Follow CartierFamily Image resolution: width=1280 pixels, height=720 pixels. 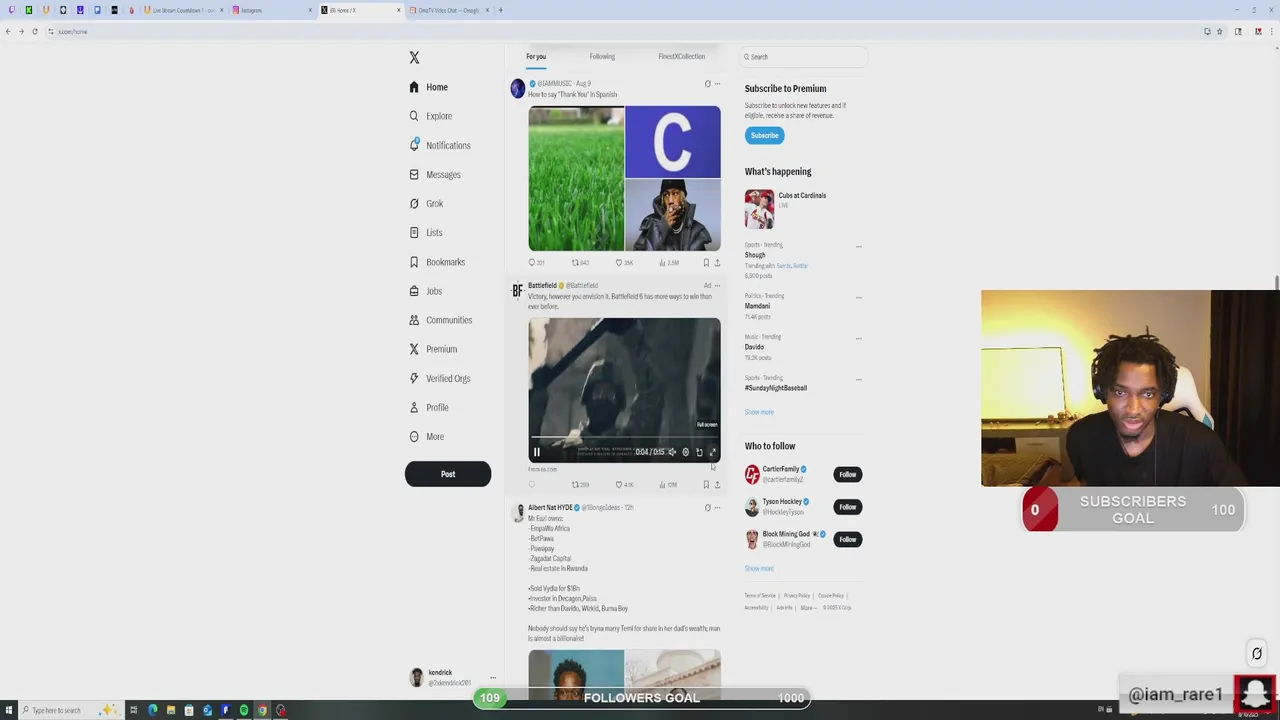pyautogui.click(x=848, y=475)
